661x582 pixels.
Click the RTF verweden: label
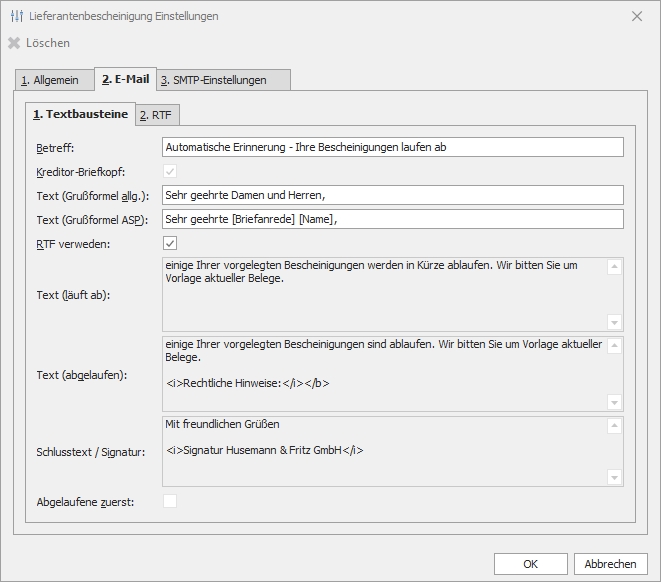click(73, 244)
